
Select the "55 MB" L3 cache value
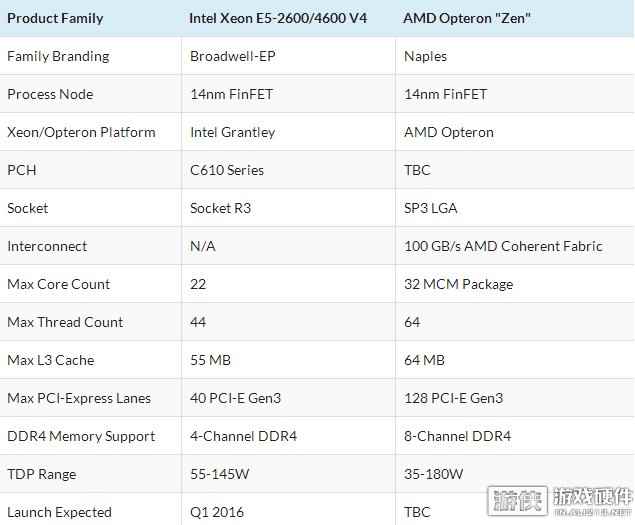(210, 360)
